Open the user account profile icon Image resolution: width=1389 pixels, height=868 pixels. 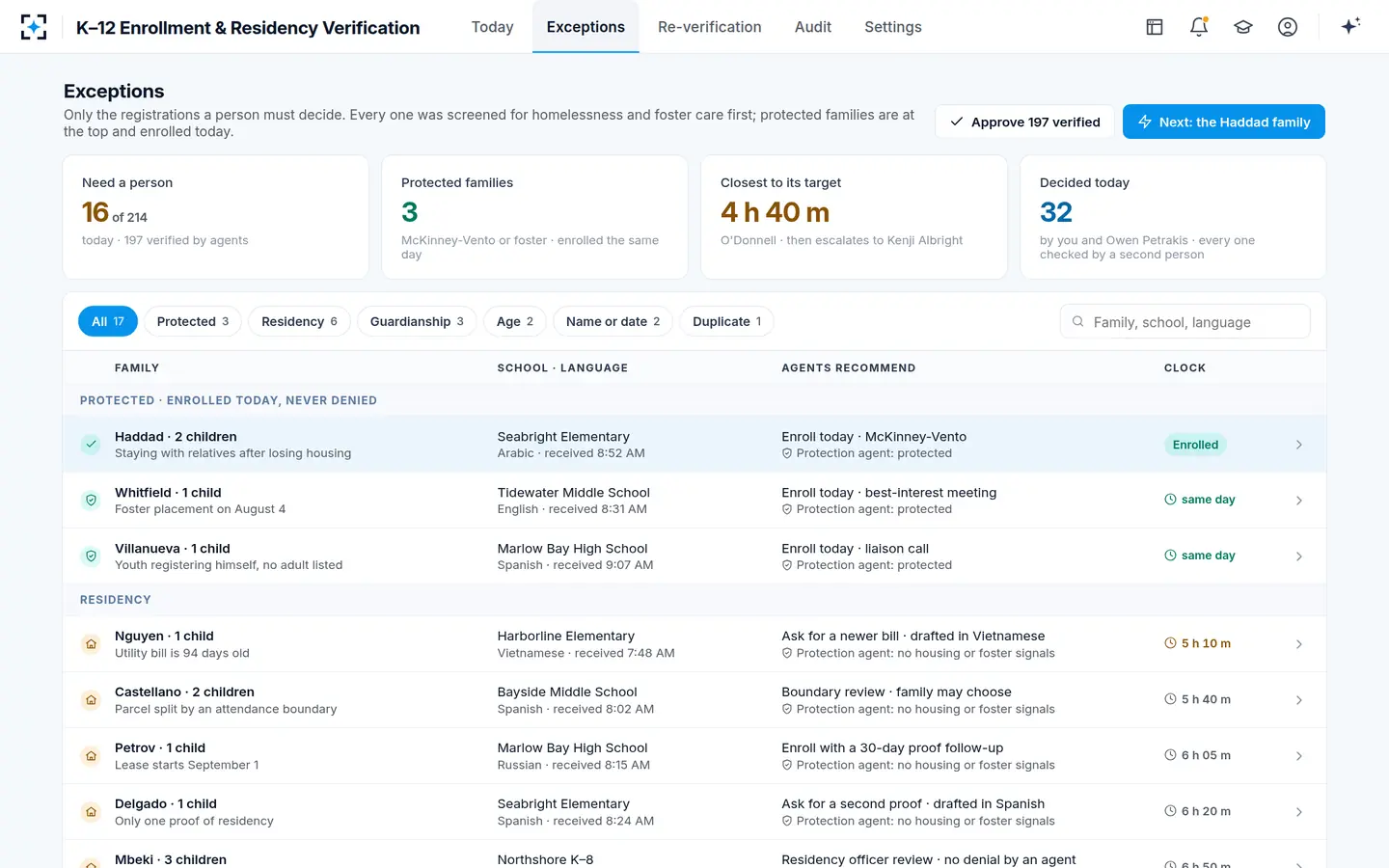(x=1288, y=27)
